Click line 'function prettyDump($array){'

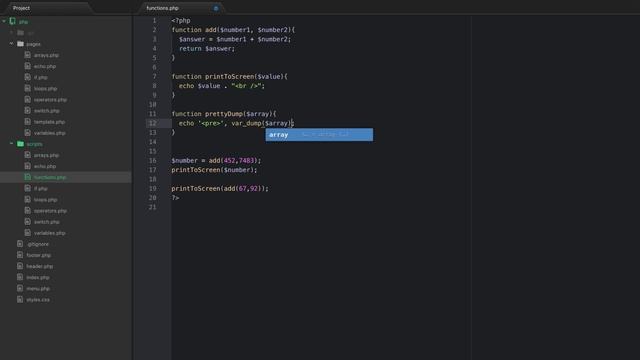coord(224,114)
